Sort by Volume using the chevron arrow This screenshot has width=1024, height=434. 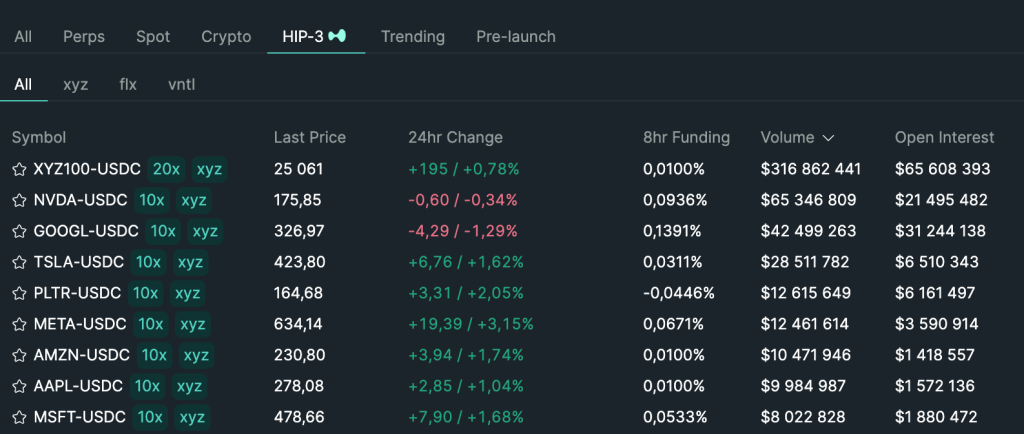coord(828,138)
